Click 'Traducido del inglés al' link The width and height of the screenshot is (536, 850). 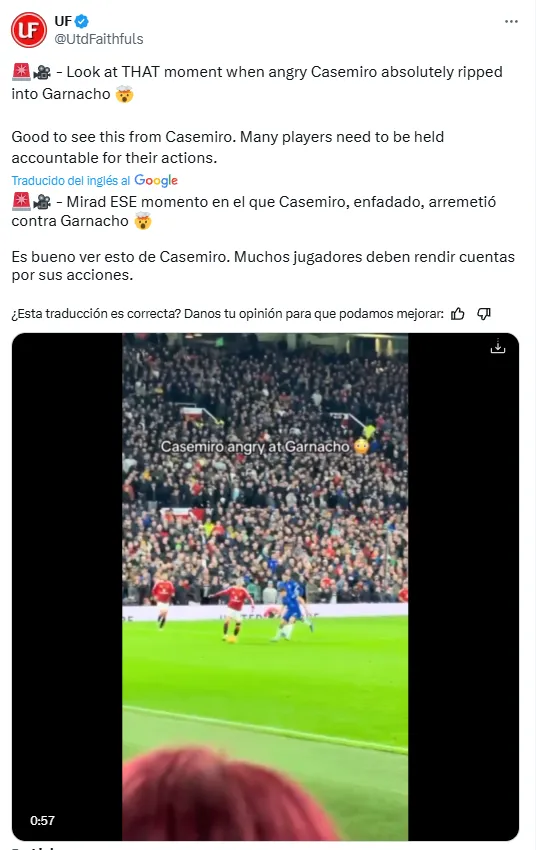click(71, 181)
